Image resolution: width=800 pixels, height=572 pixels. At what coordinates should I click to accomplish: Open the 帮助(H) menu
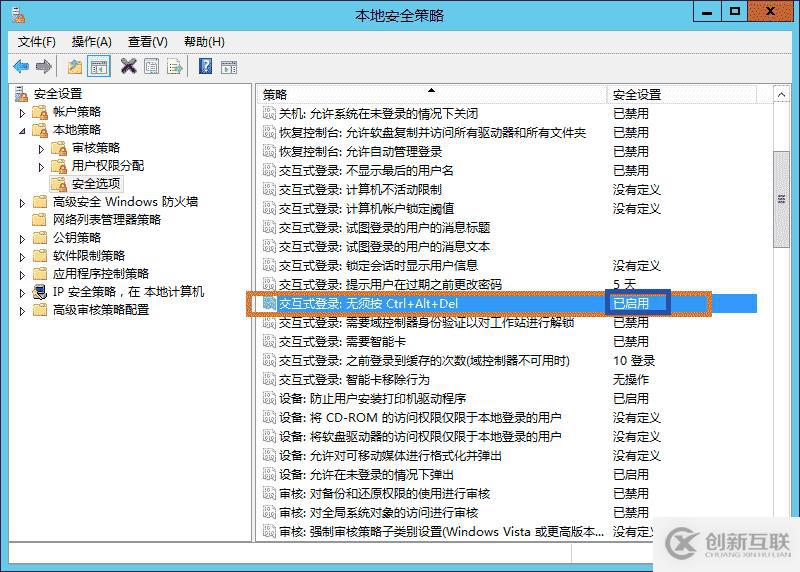coord(204,42)
